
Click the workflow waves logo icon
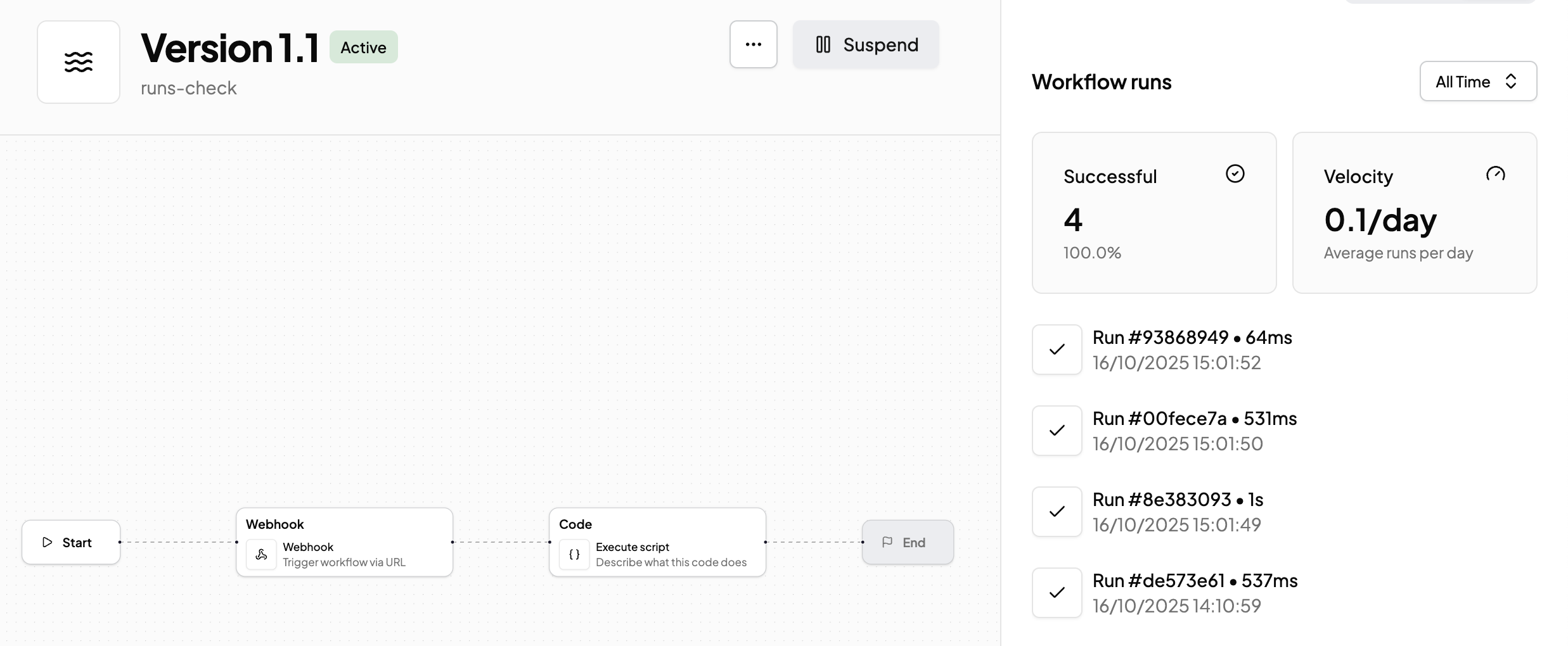[79, 62]
